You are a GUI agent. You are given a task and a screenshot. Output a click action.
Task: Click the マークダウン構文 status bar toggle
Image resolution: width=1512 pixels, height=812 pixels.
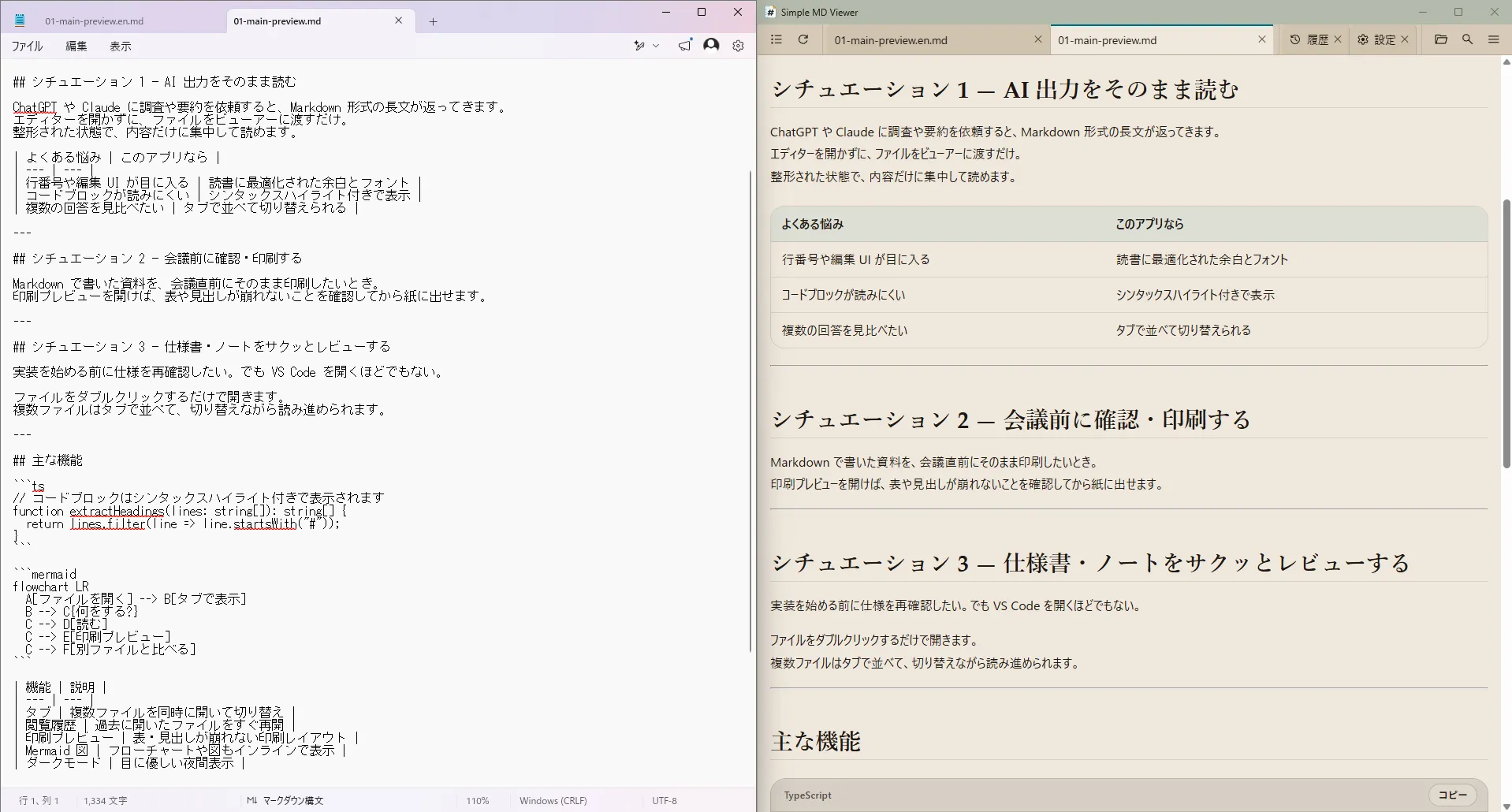coord(285,800)
